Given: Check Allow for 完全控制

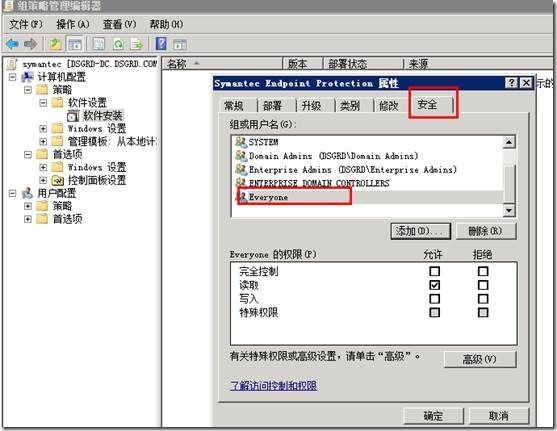Looking at the screenshot, I should (434, 271).
